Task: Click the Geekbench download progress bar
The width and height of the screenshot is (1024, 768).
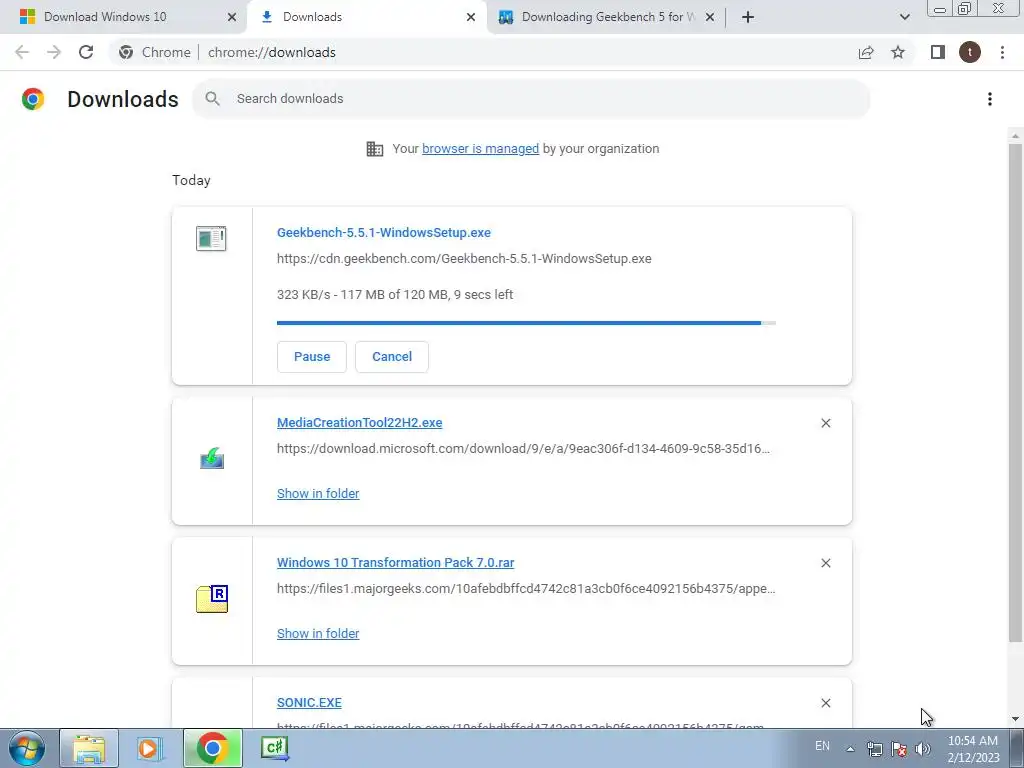Action: 526,323
